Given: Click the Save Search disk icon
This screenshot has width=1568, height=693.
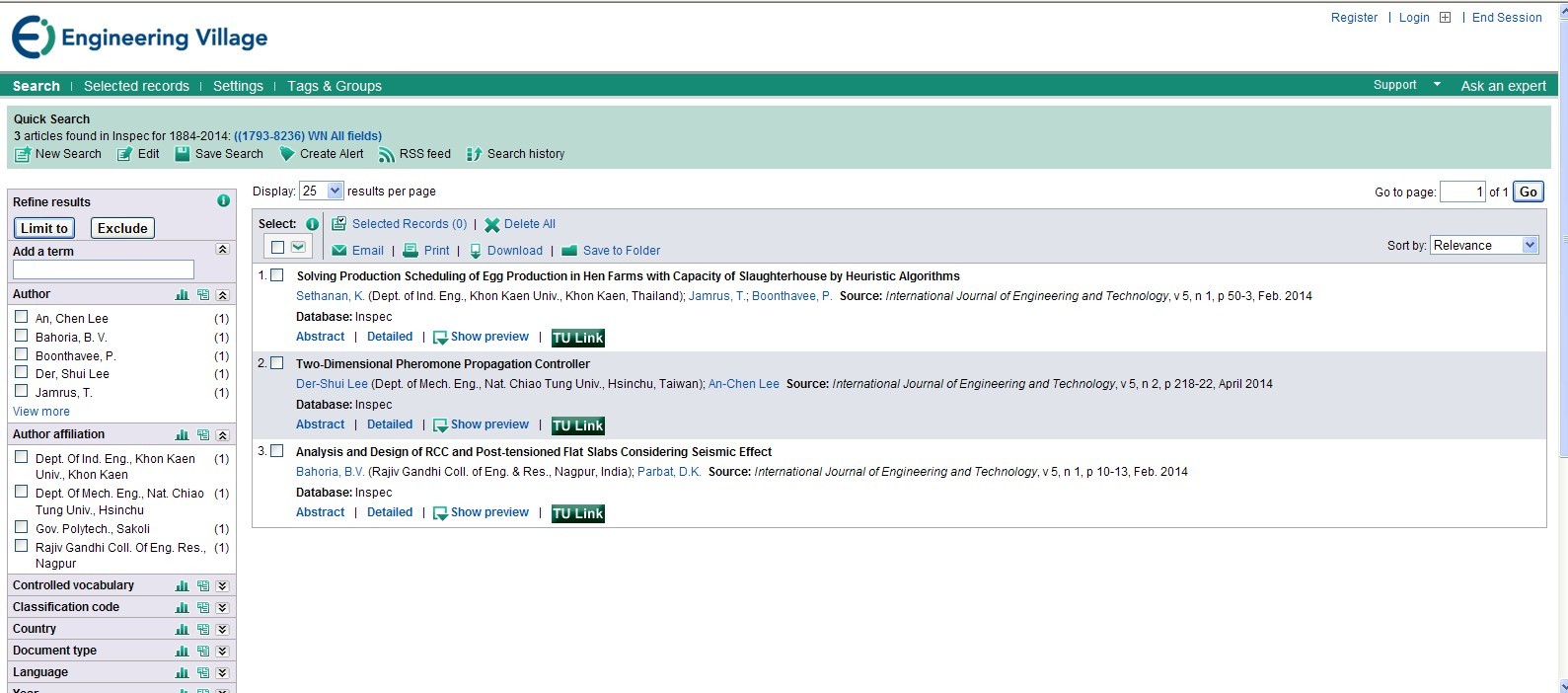Looking at the screenshot, I should pos(183,154).
